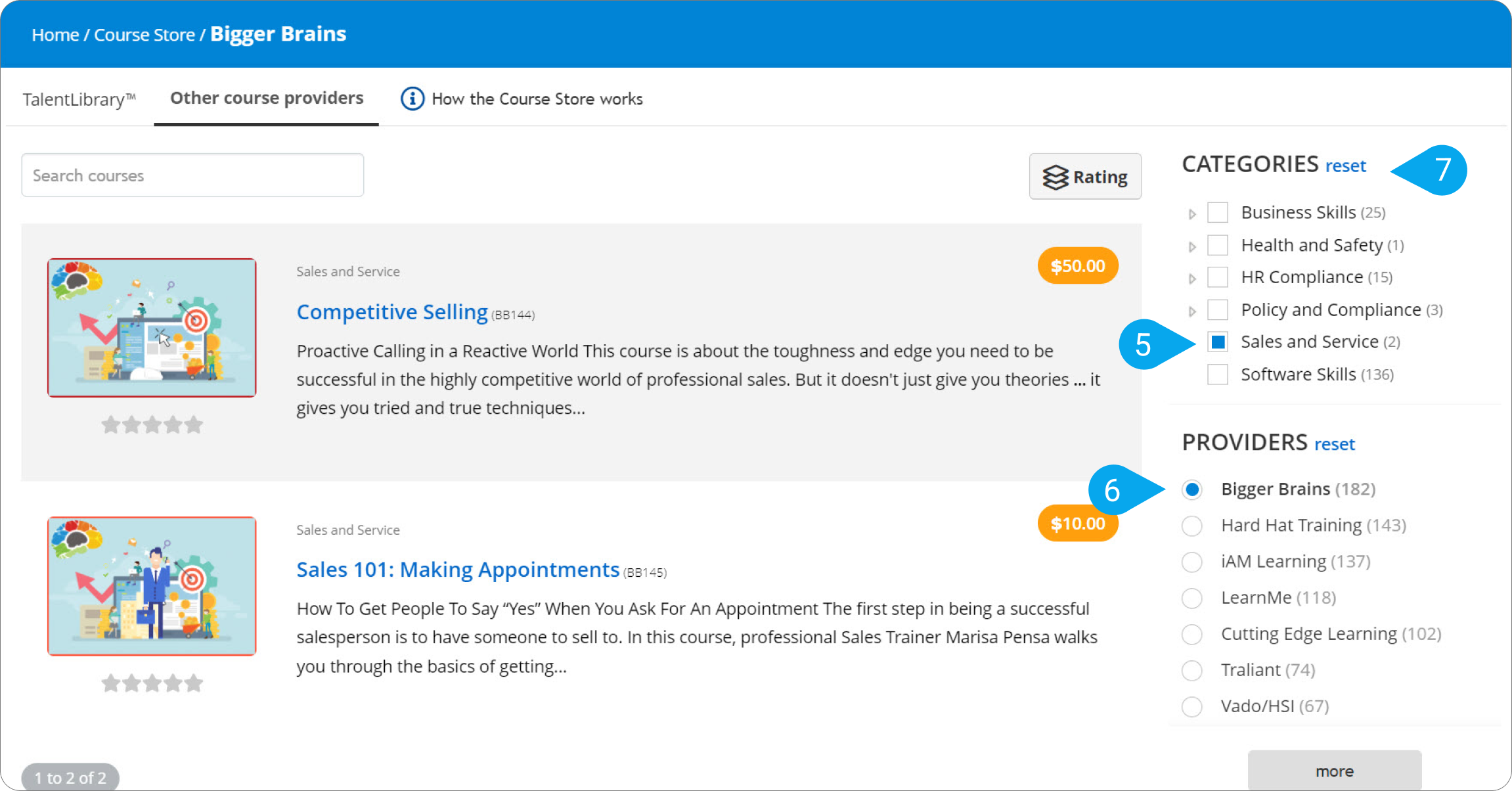Select the Hard Hat Training provider

click(x=1191, y=526)
